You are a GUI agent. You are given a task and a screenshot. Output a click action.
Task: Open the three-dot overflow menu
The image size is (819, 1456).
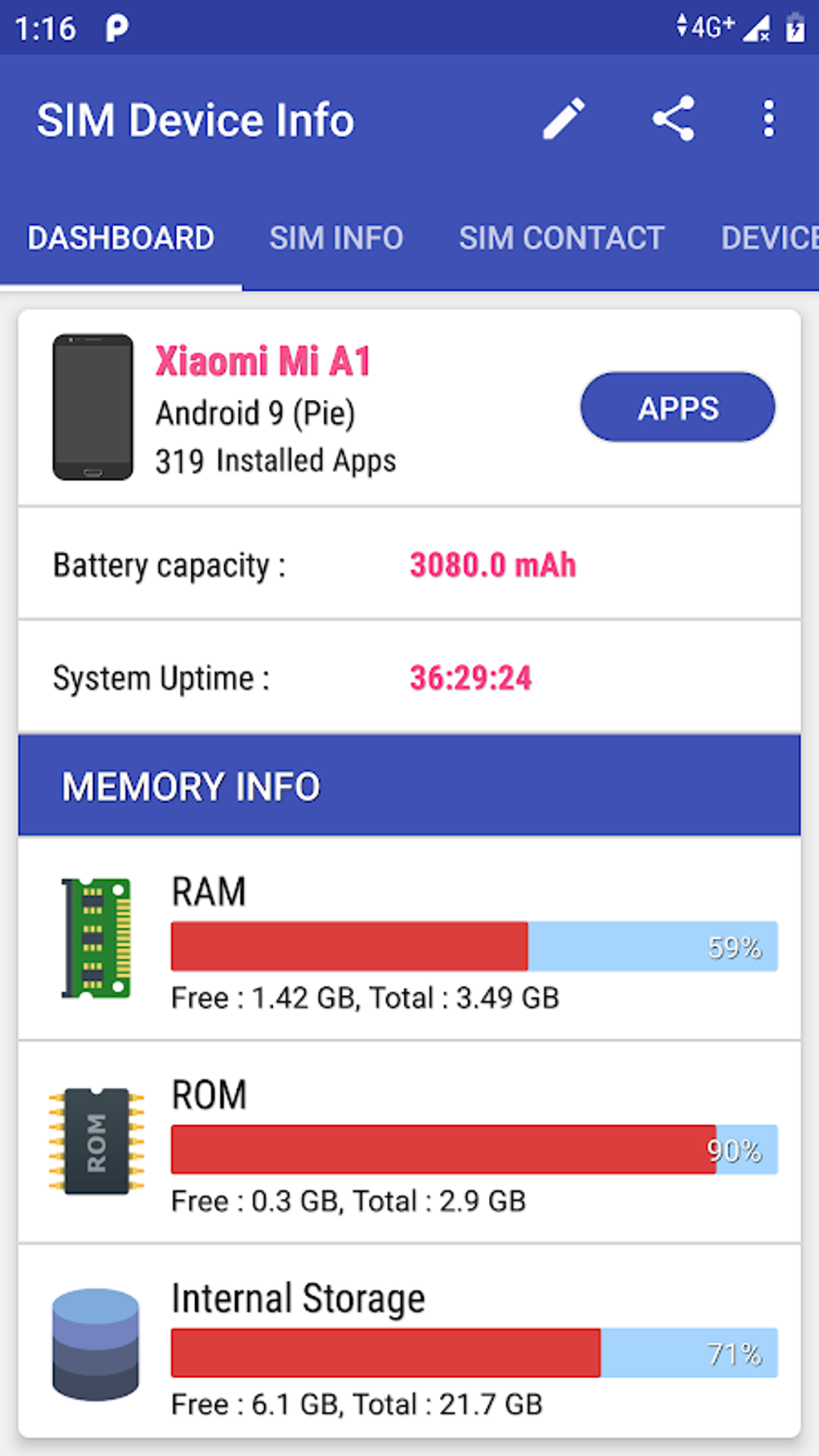767,118
